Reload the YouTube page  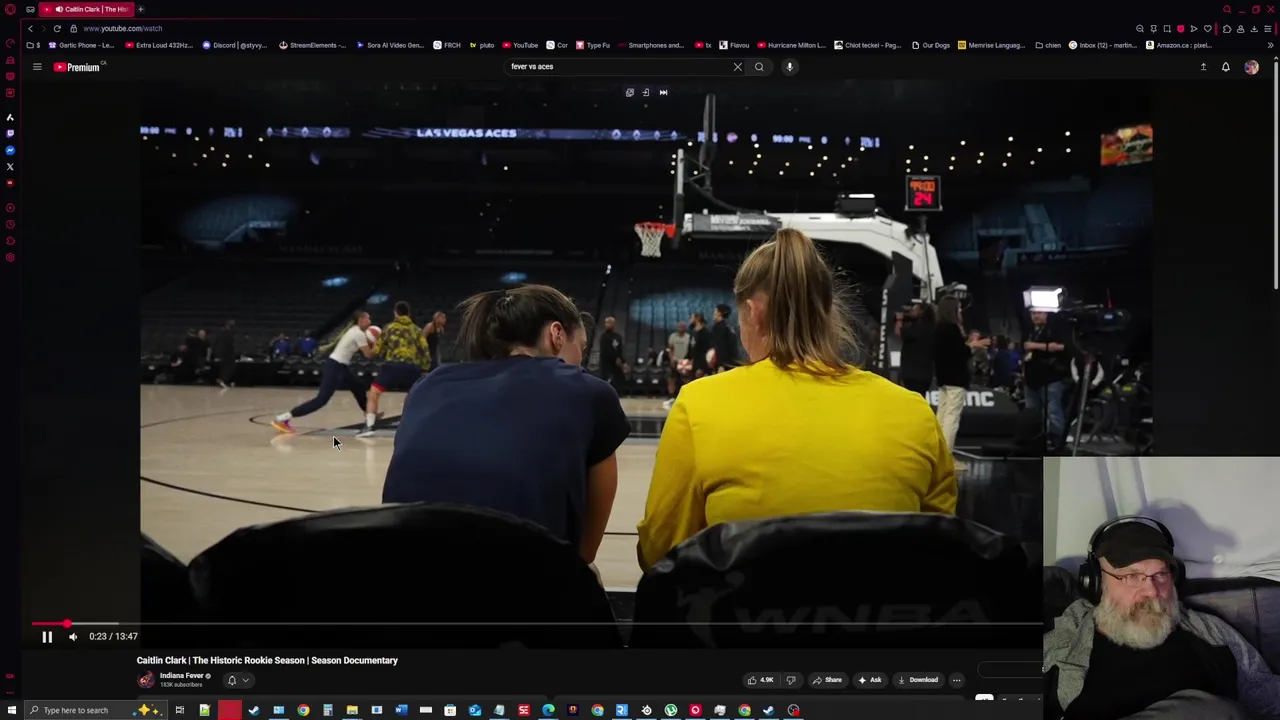57,28
